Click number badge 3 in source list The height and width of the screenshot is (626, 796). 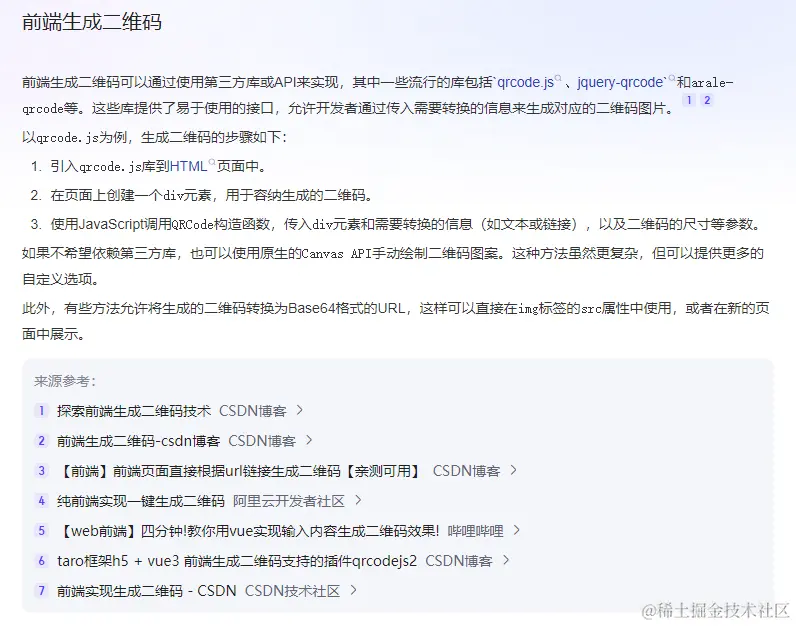click(x=42, y=471)
